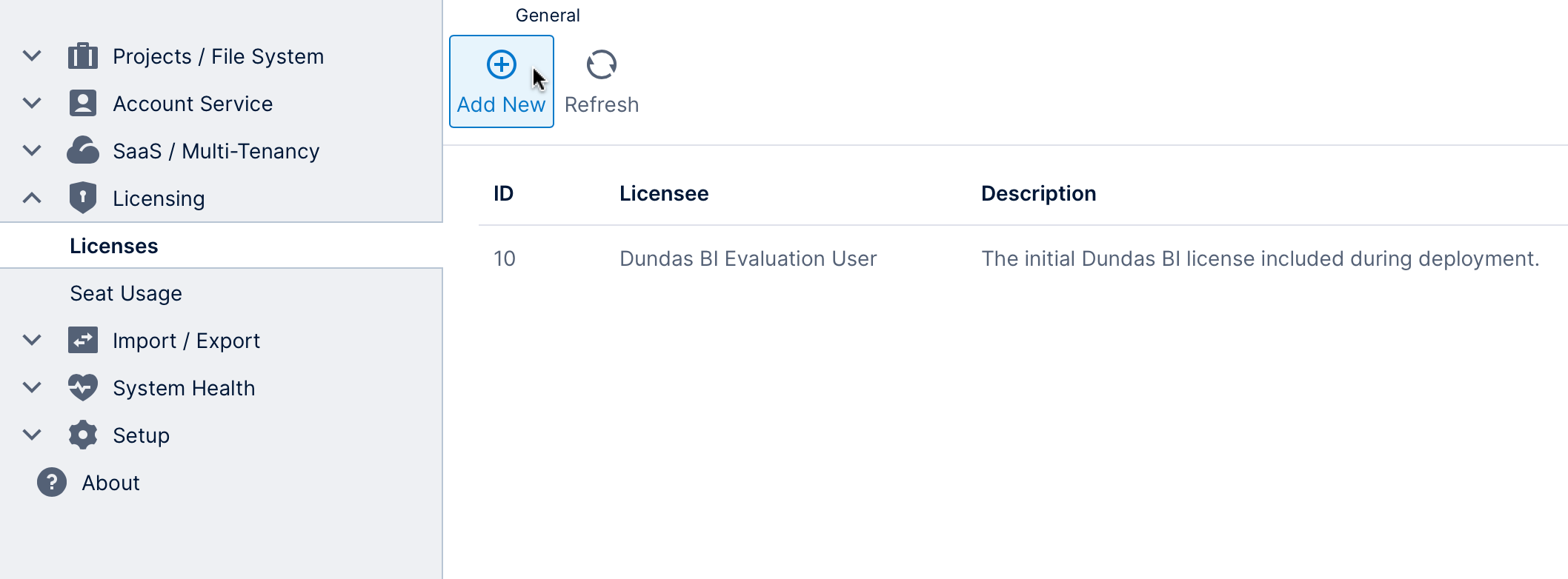Select the SaaS / Multi-Tenancy label
This screenshot has width=1568, height=579.
216,151
